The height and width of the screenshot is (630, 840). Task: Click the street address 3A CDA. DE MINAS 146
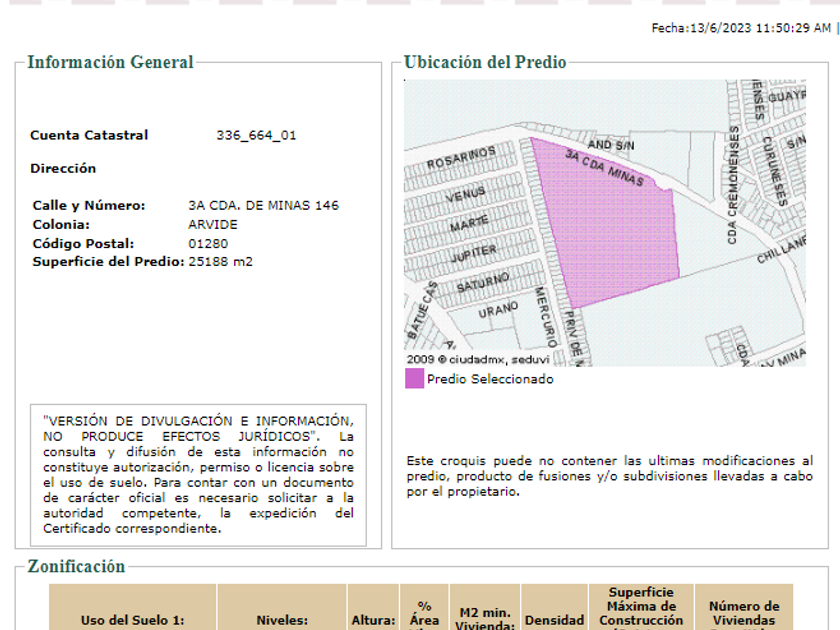(x=263, y=206)
